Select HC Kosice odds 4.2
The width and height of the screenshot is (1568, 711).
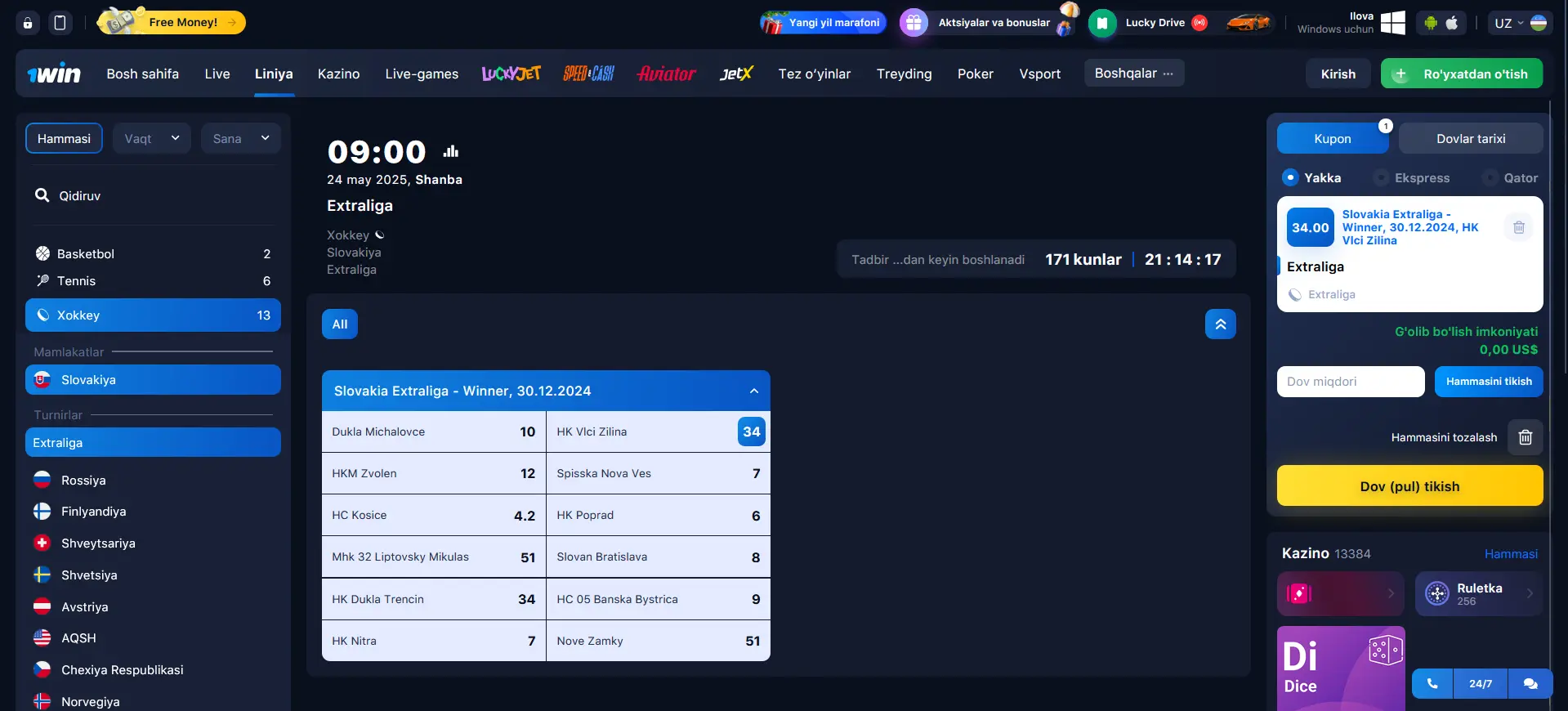(x=434, y=515)
